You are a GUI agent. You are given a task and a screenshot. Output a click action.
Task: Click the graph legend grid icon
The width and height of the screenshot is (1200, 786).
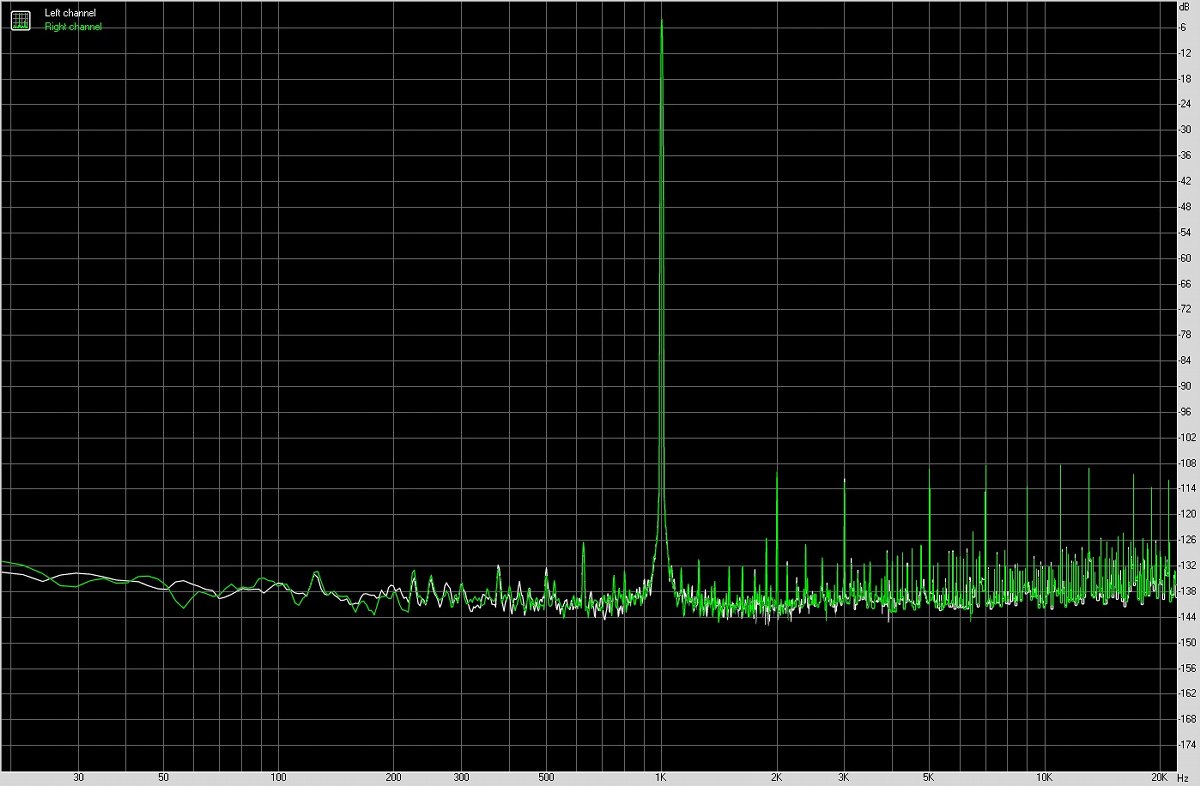pos(21,20)
